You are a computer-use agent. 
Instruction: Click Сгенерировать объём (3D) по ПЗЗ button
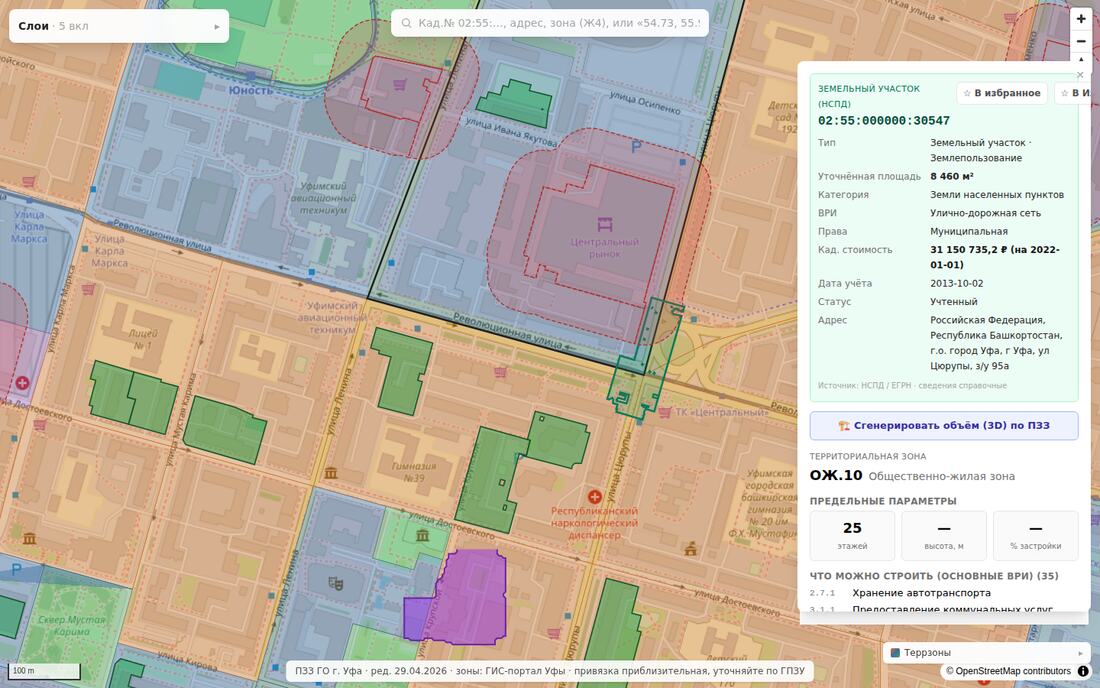point(944,426)
